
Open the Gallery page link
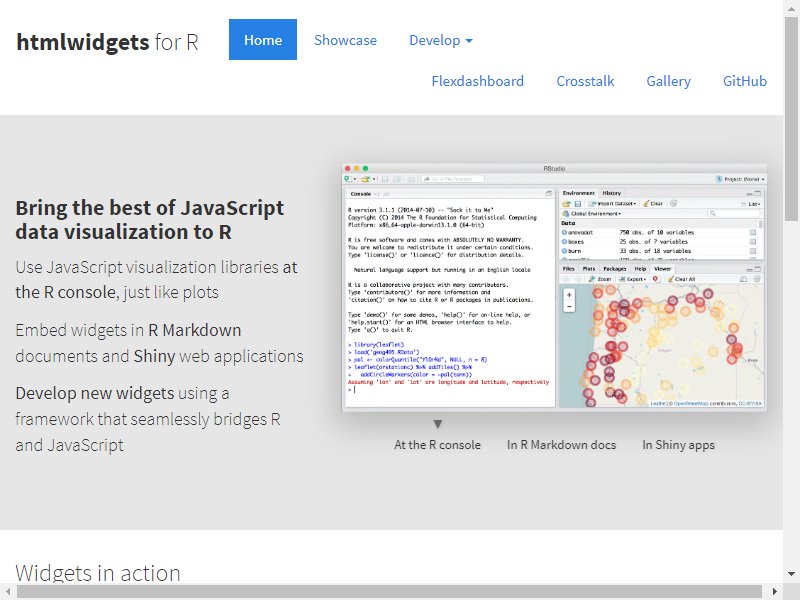(668, 81)
